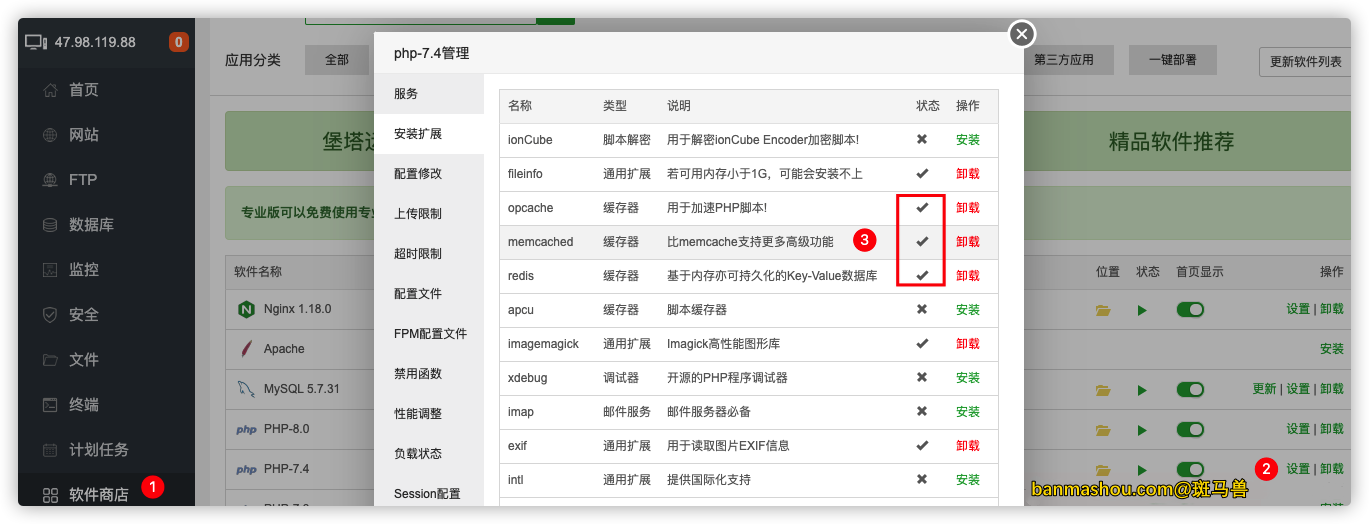Select the 安装扩展 tab
Viewport: 1369px width, 524px height.
(x=429, y=133)
